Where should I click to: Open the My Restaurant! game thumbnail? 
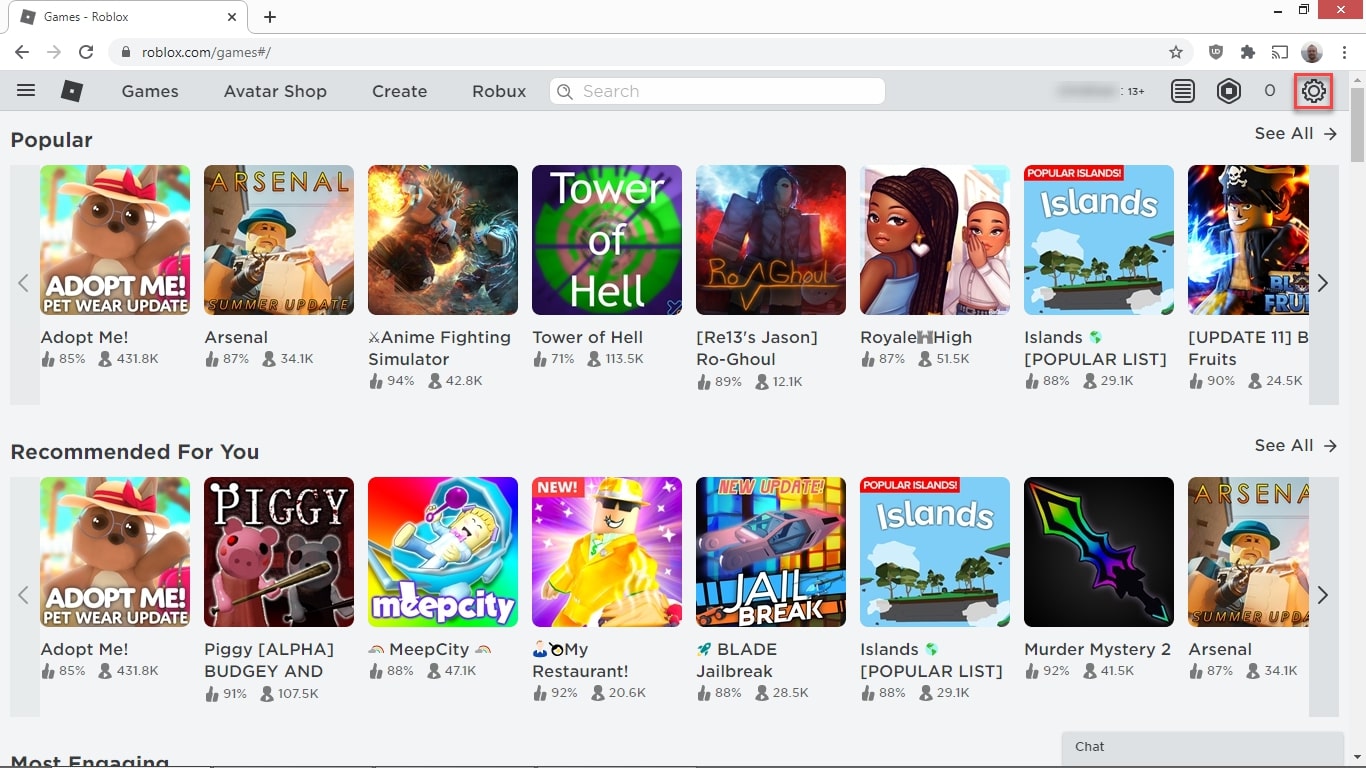607,552
